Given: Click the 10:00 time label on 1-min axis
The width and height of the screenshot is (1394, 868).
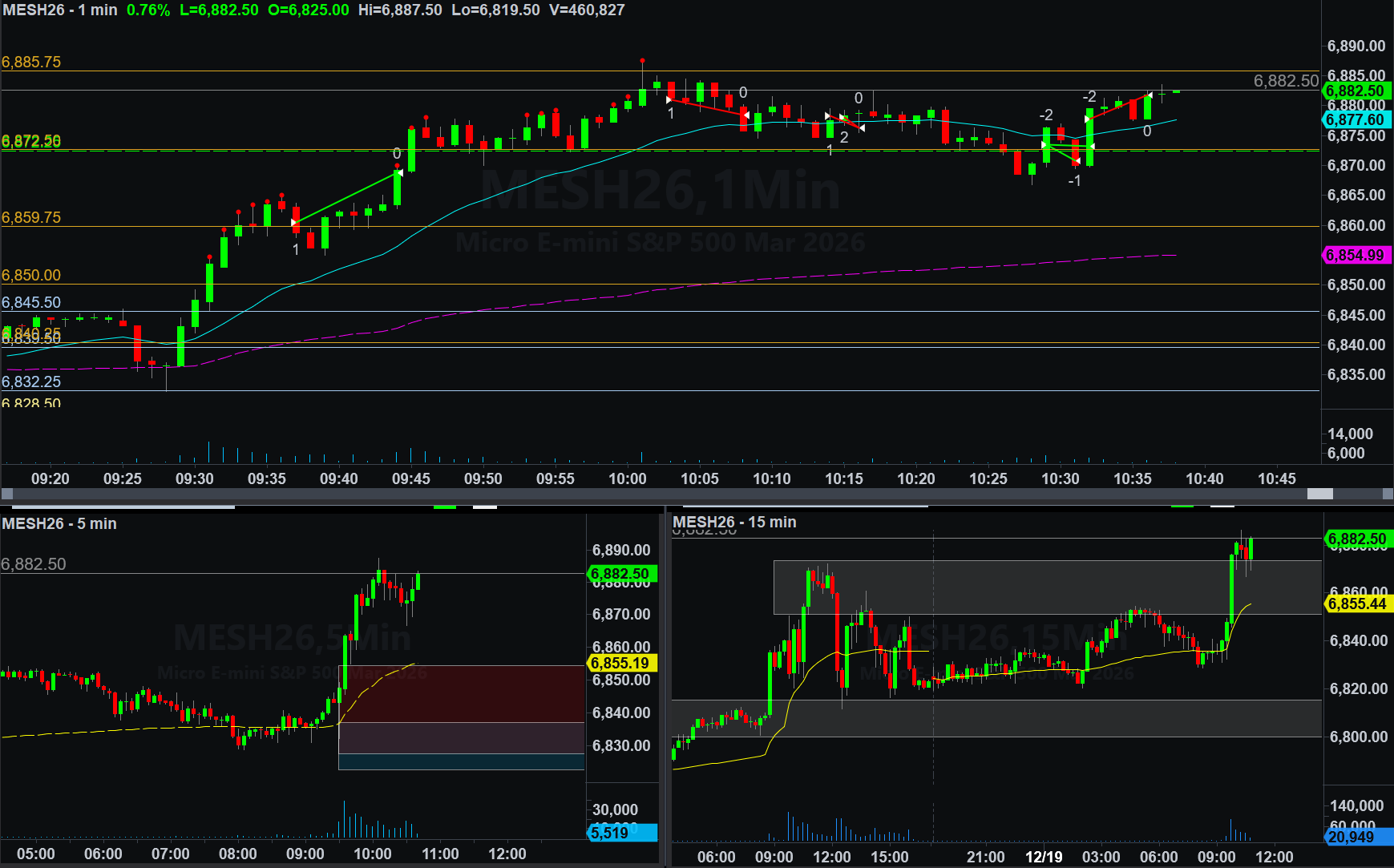Looking at the screenshot, I should 627,478.
